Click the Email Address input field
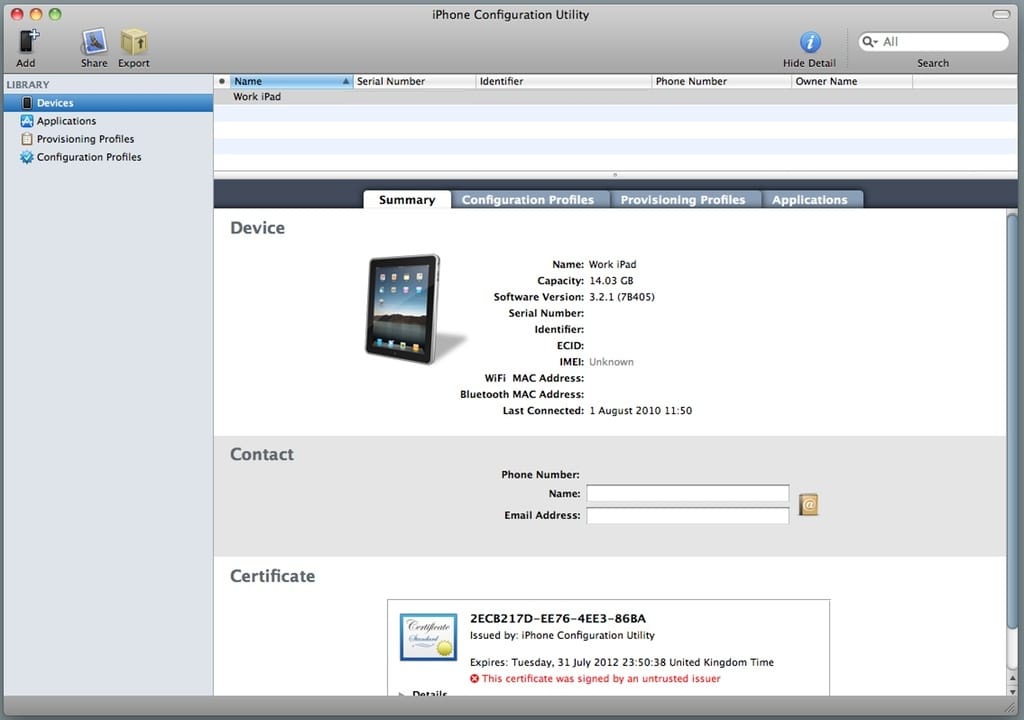1024x720 pixels. [688, 515]
